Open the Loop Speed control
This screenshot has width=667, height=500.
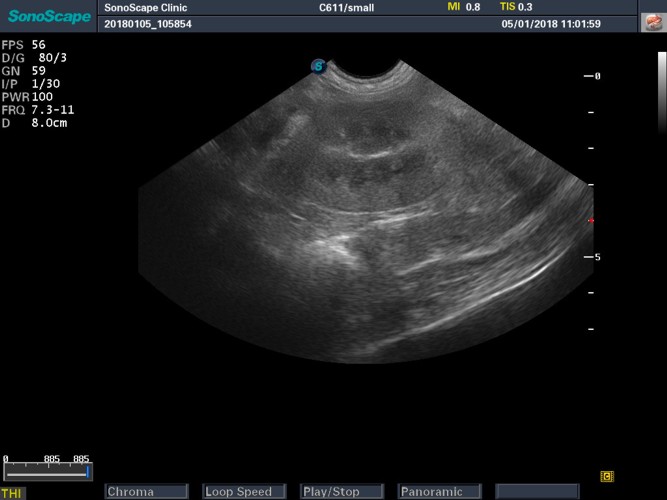(244, 491)
